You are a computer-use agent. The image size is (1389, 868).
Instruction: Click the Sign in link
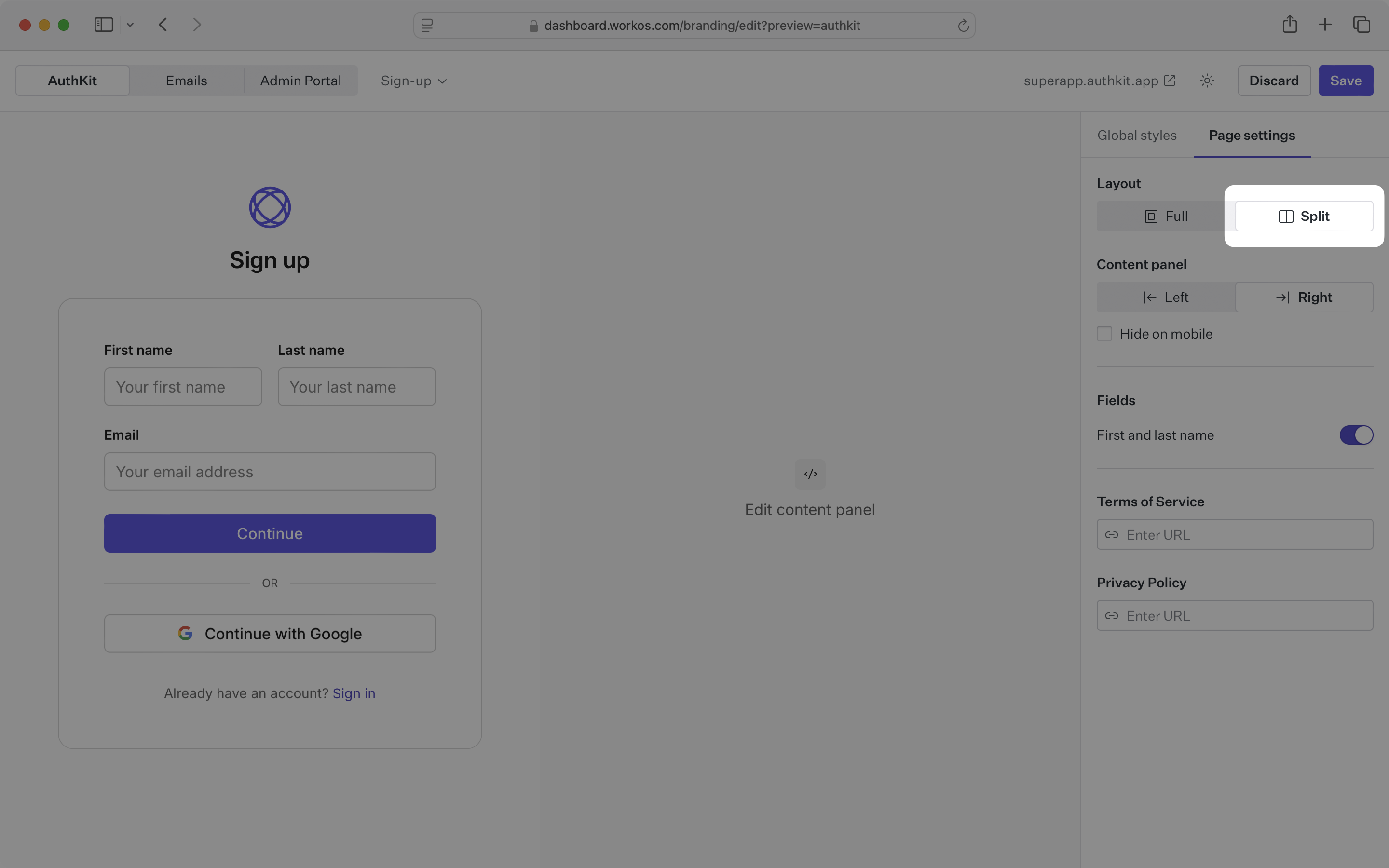pyautogui.click(x=354, y=693)
